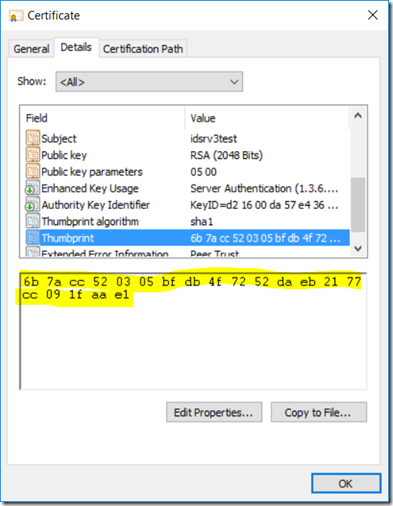Close the Certificate dialog
Screen dimensions: 393x506
pos(372,15)
